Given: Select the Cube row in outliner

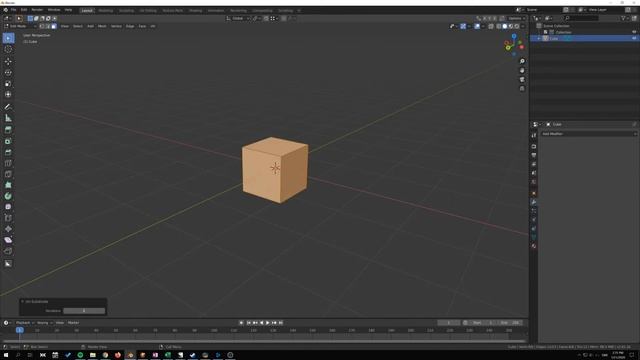Looking at the screenshot, I should pos(584,38).
